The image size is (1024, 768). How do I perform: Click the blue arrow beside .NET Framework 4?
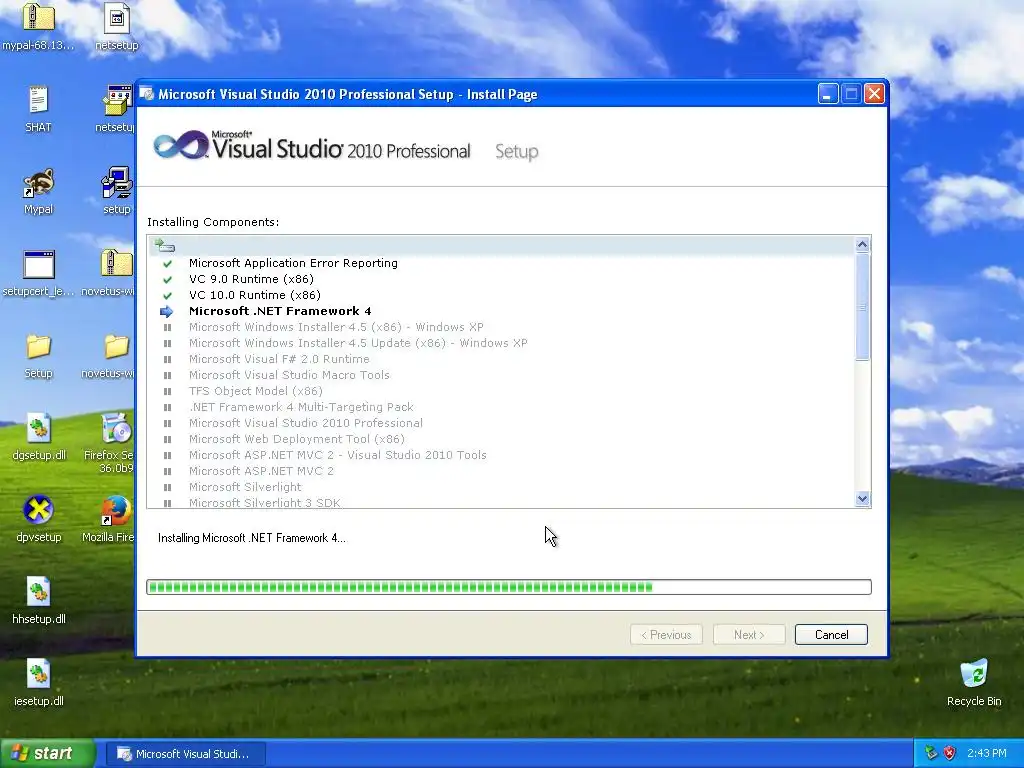click(x=167, y=312)
